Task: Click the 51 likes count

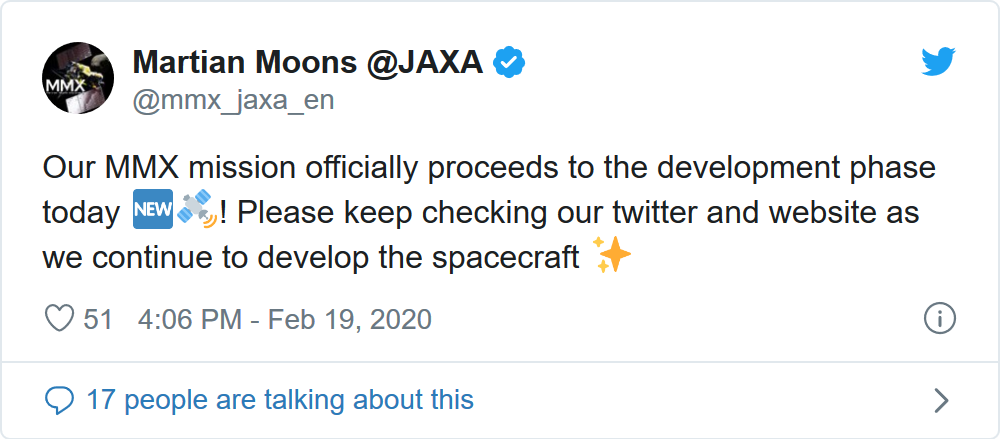Action: [98, 319]
